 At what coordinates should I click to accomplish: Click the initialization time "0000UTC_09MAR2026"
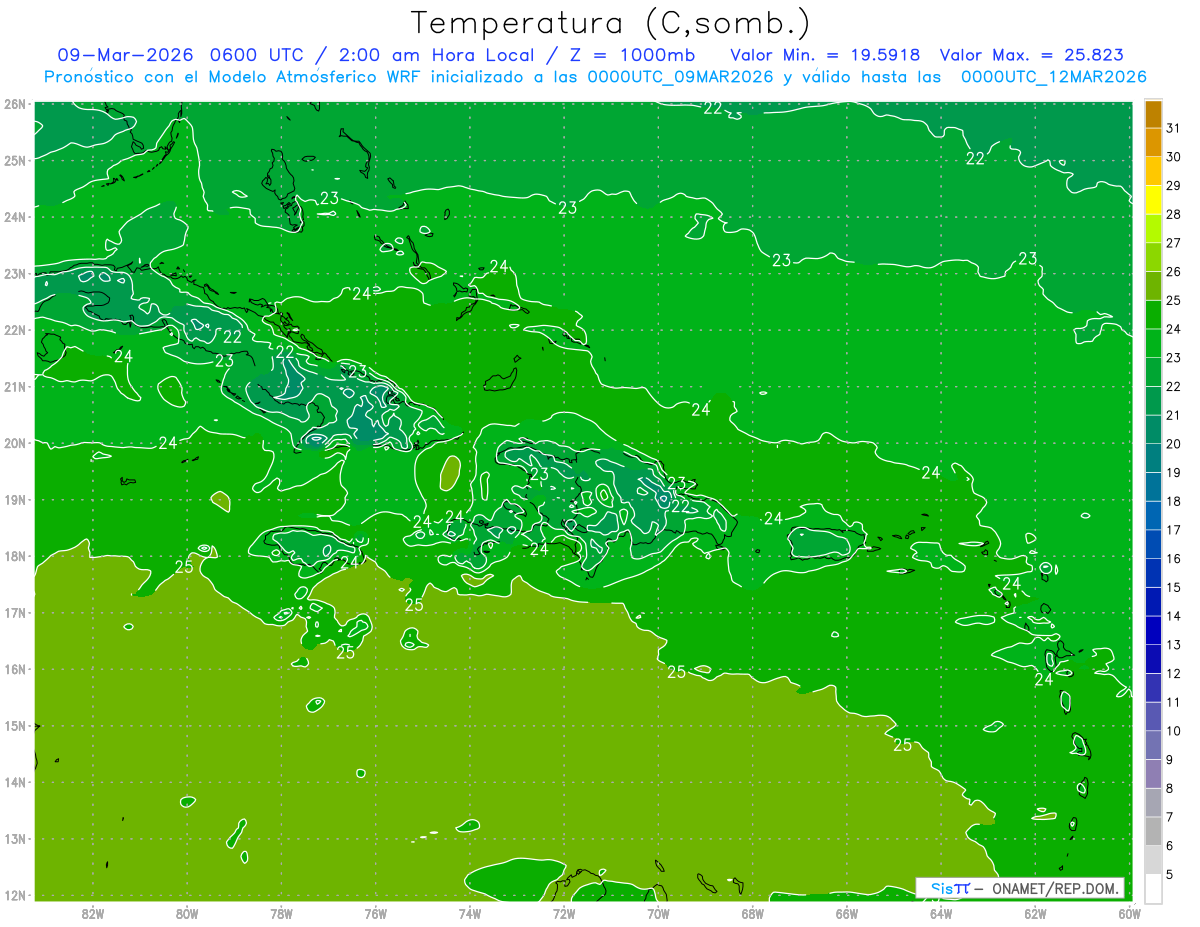682,77
